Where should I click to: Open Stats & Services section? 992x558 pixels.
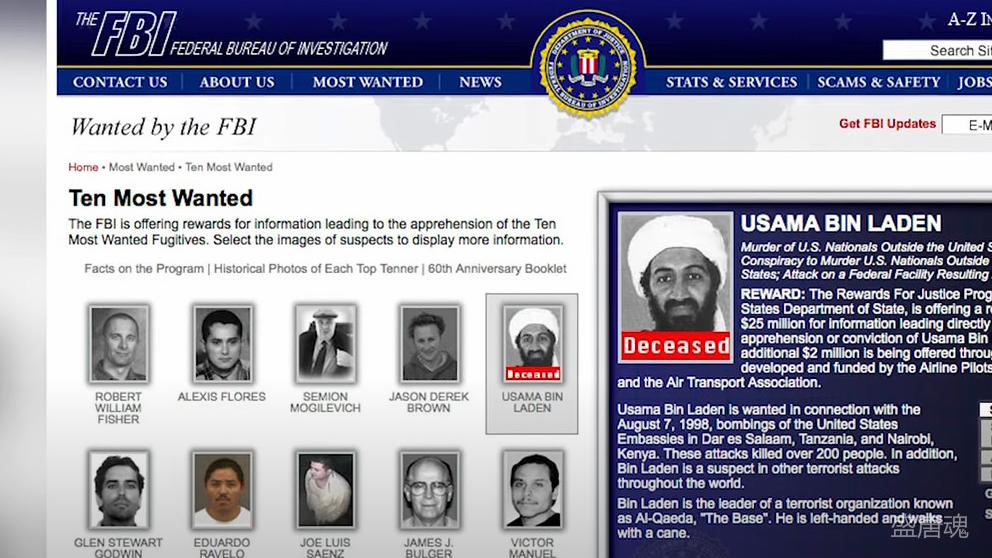click(x=731, y=82)
